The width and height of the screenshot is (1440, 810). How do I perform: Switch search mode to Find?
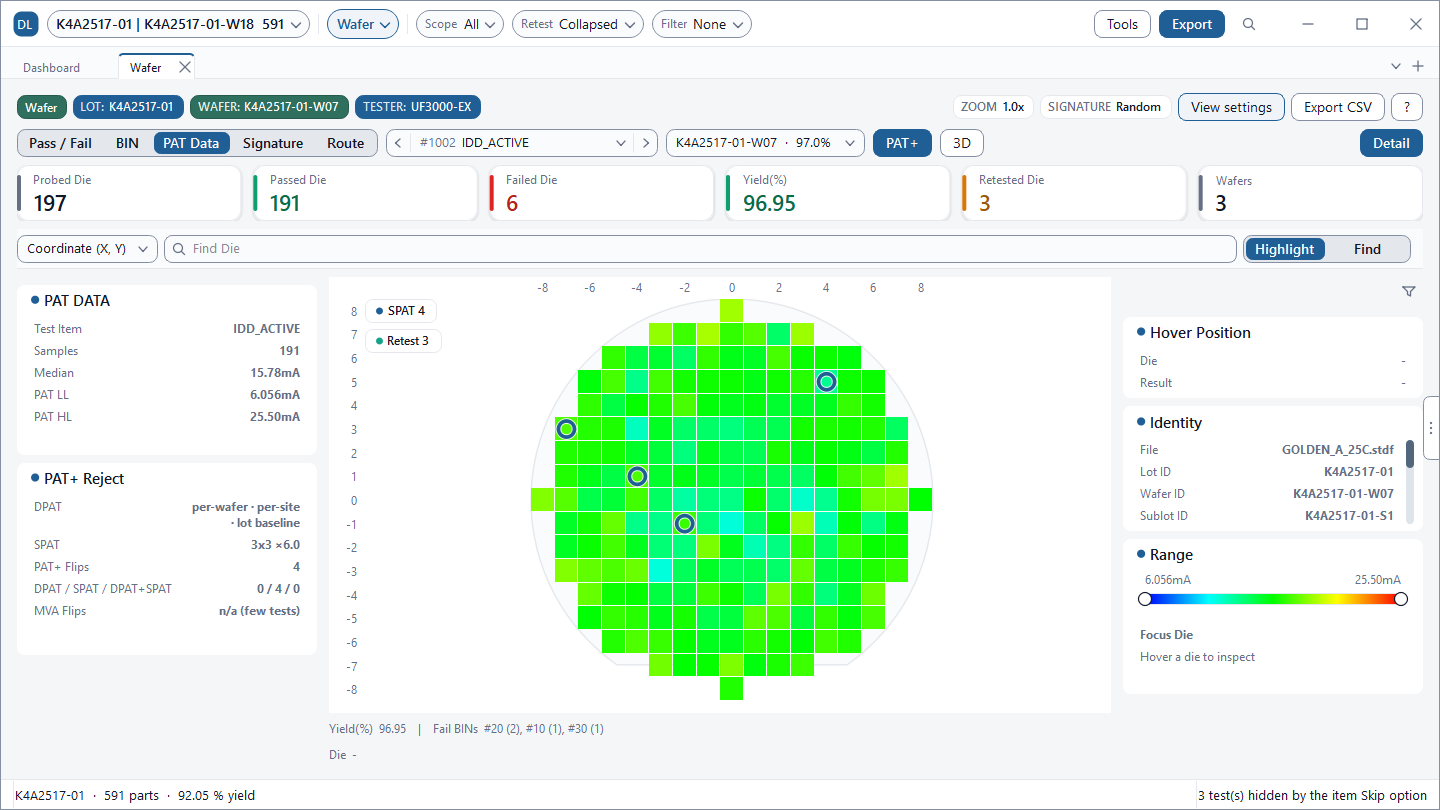[1367, 249]
